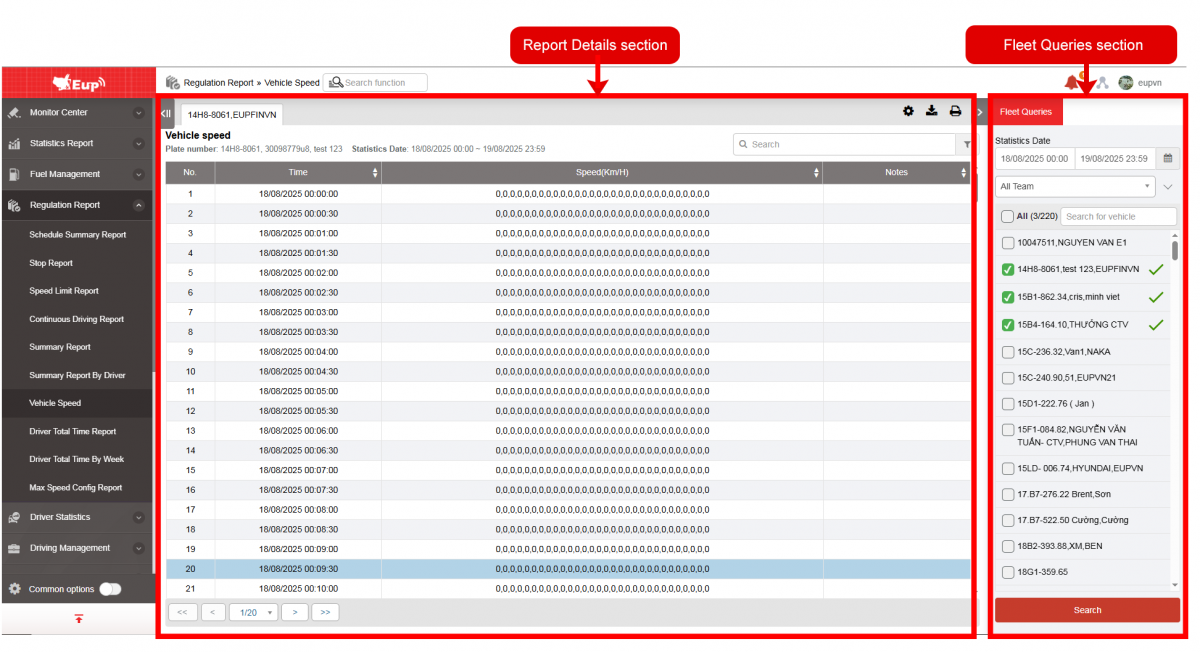Click the Regulation Report sidebar icon
Screen dimensions: 1200x652
pos(14,205)
